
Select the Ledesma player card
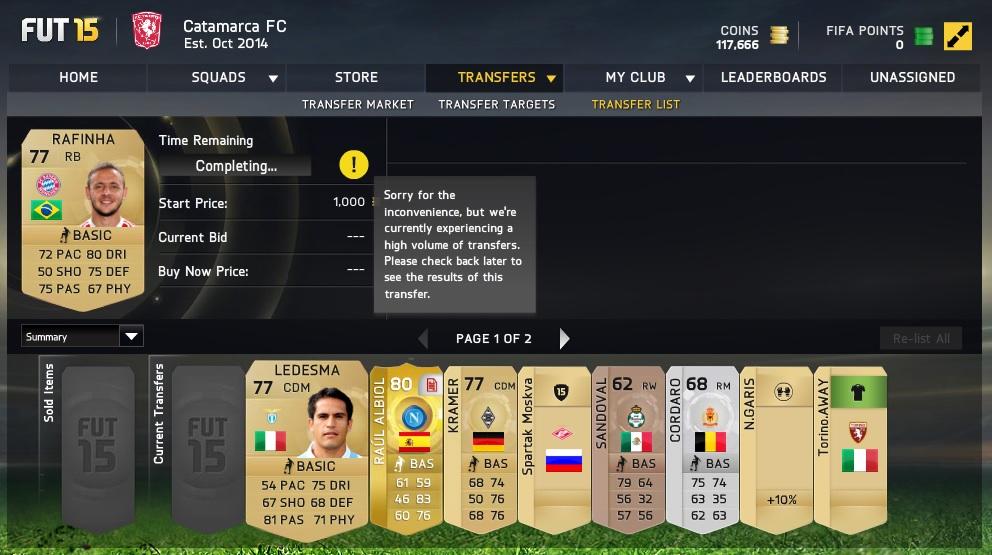point(307,451)
